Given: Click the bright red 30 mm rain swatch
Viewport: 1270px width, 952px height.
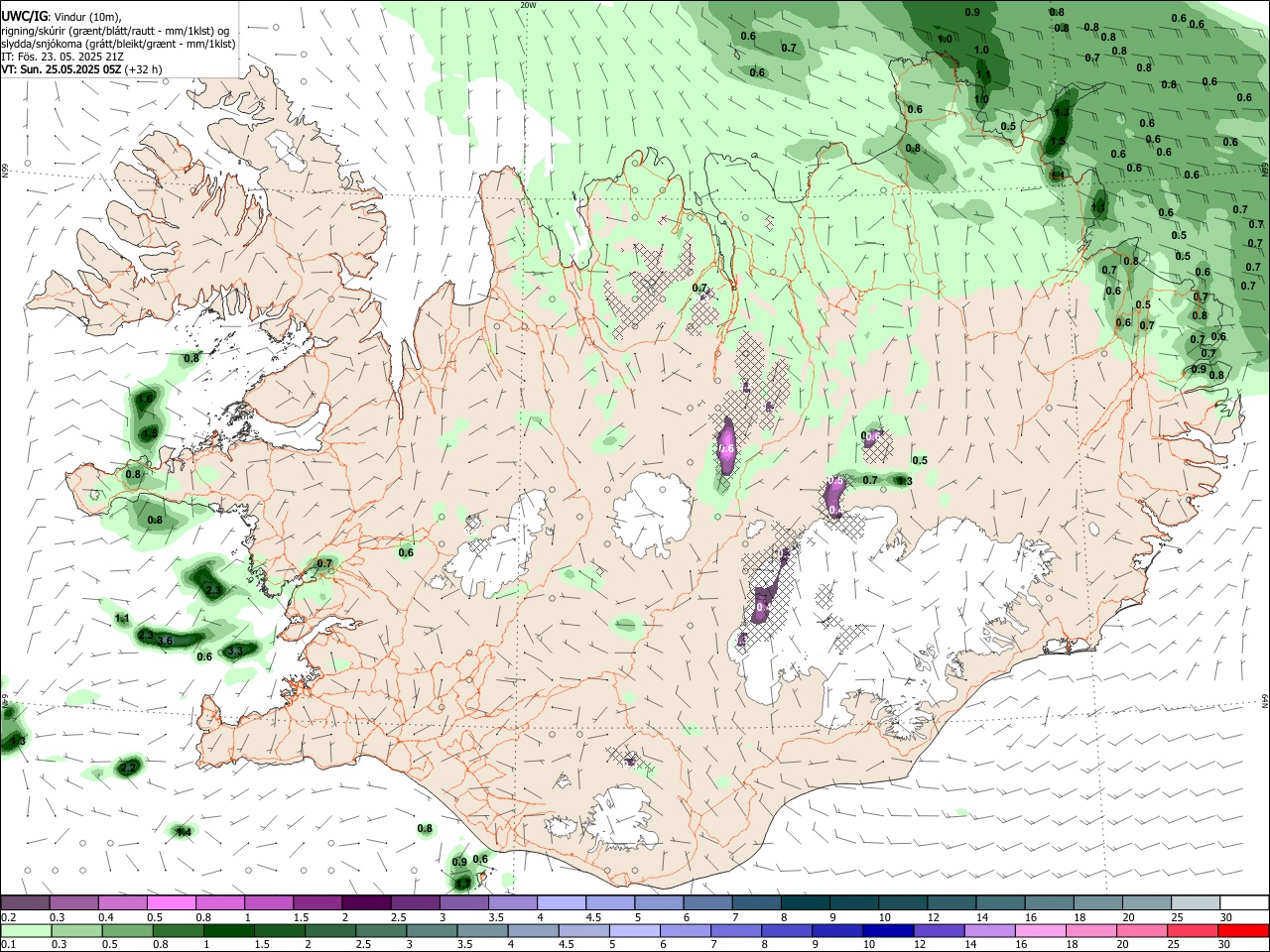Looking at the screenshot, I should click(1243, 930).
